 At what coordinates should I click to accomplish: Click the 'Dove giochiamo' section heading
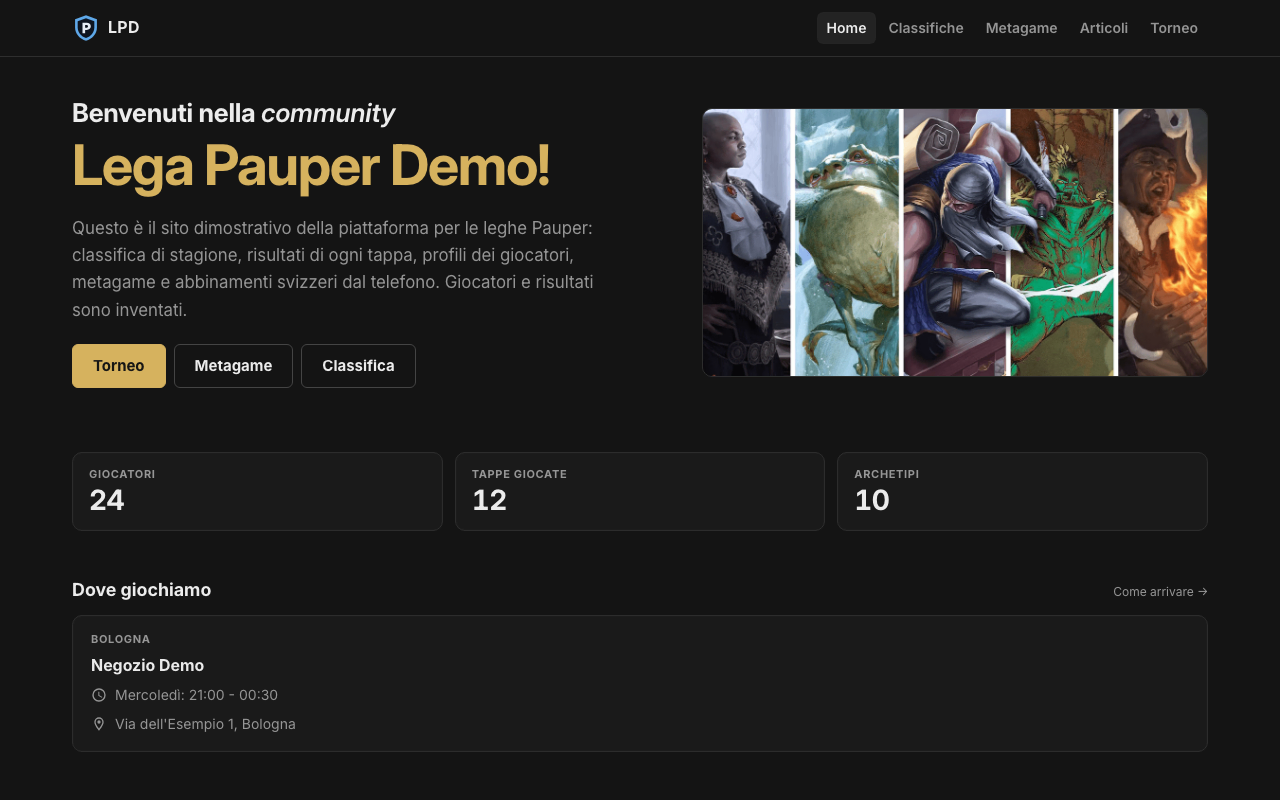click(141, 590)
